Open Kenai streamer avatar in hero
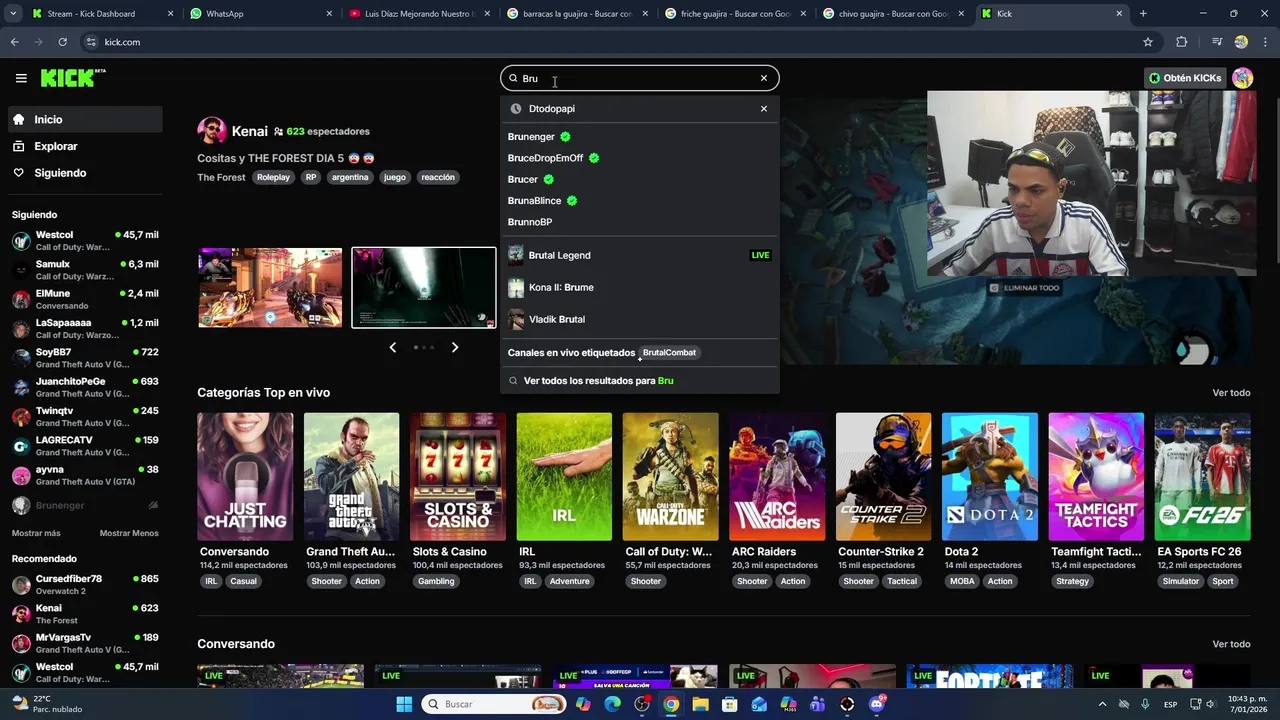Viewport: 1280px width, 720px height. pyautogui.click(x=211, y=131)
